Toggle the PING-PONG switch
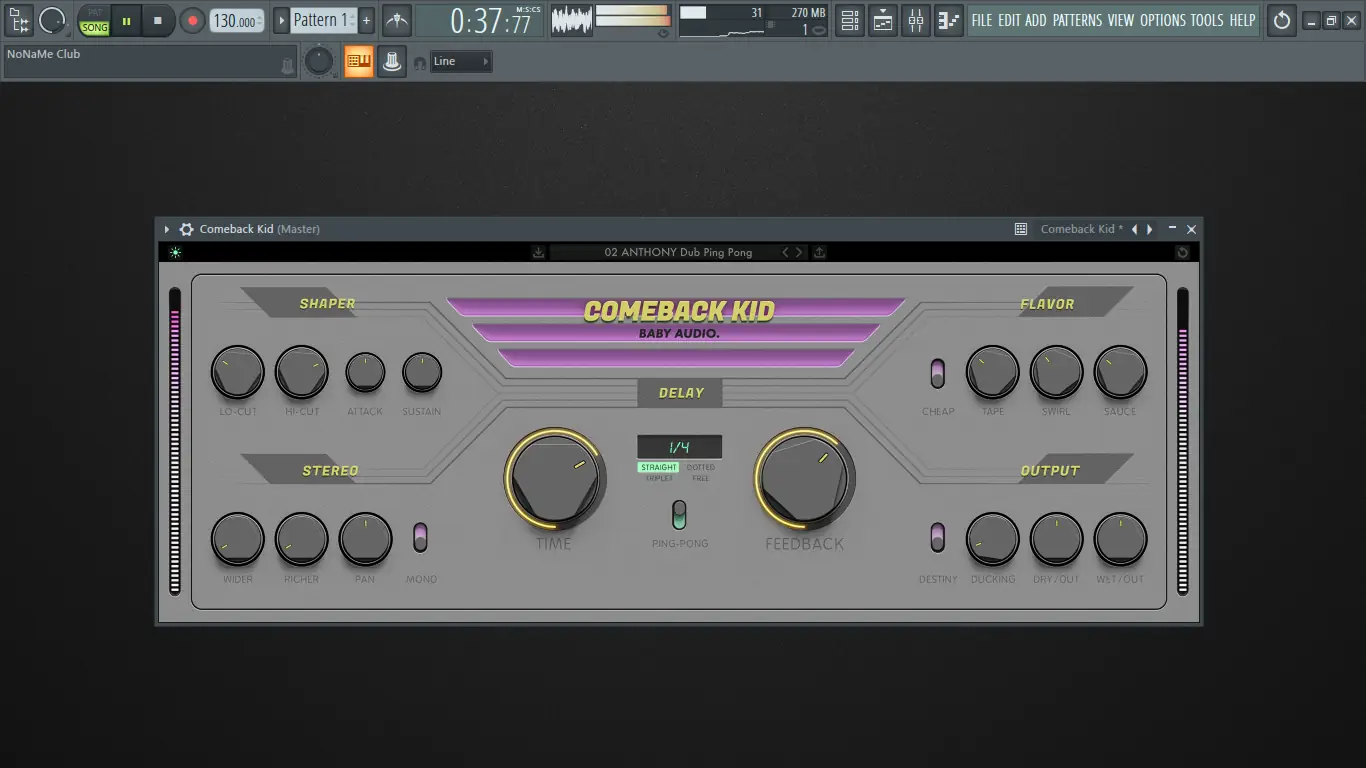This screenshot has width=1366, height=768. click(680, 514)
